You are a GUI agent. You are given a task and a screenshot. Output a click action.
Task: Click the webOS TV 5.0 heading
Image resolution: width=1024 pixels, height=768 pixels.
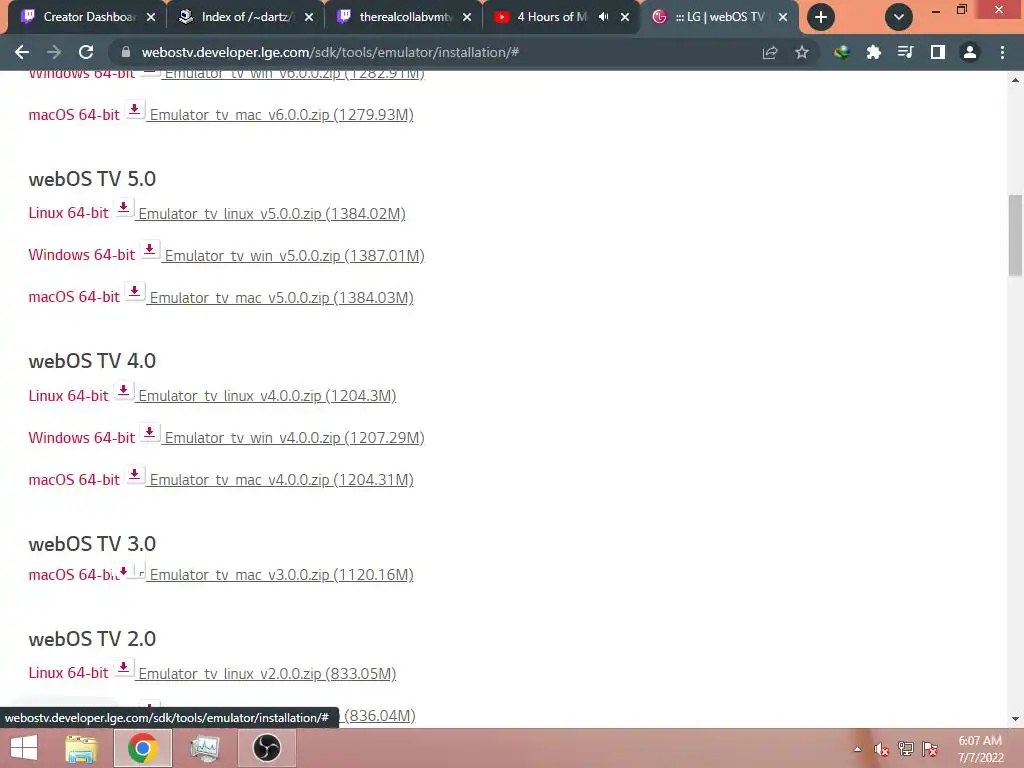92,179
